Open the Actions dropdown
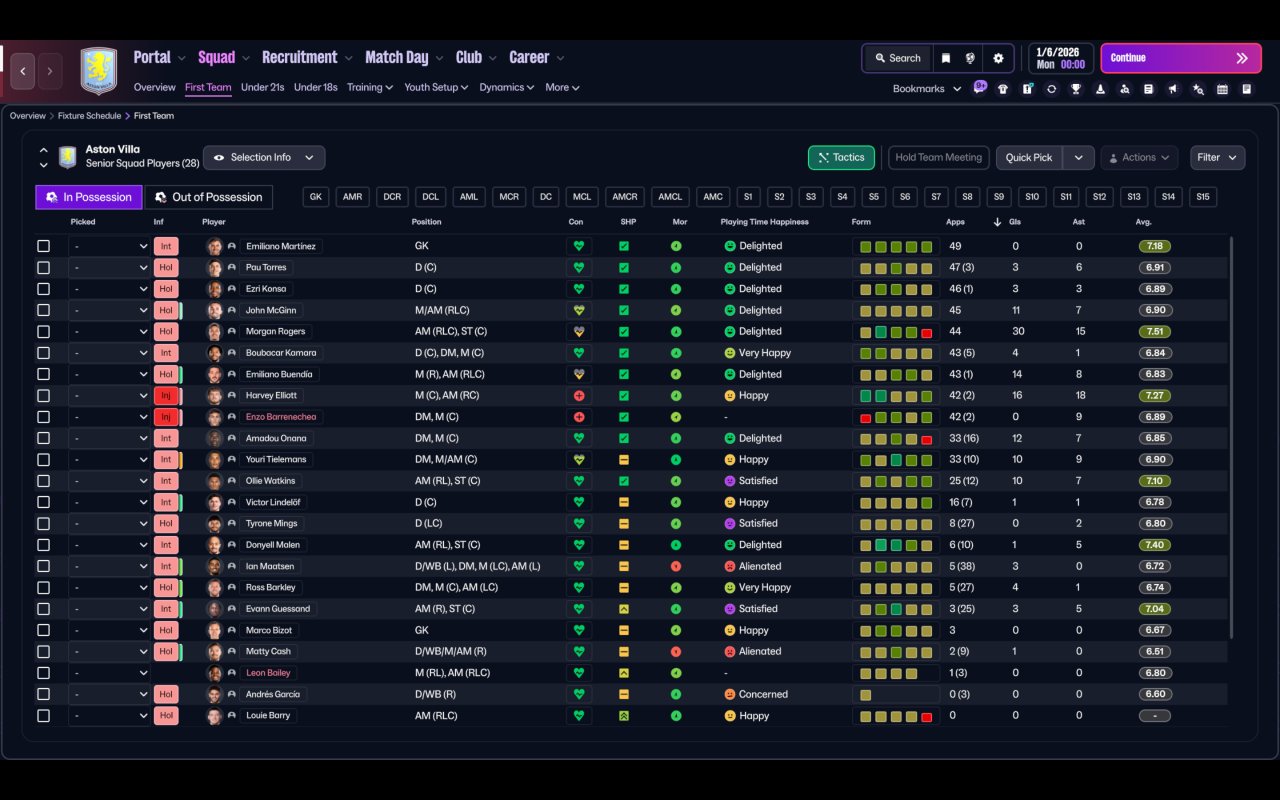Image resolution: width=1280 pixels, height=800 pixels. tap(1139, 157)
